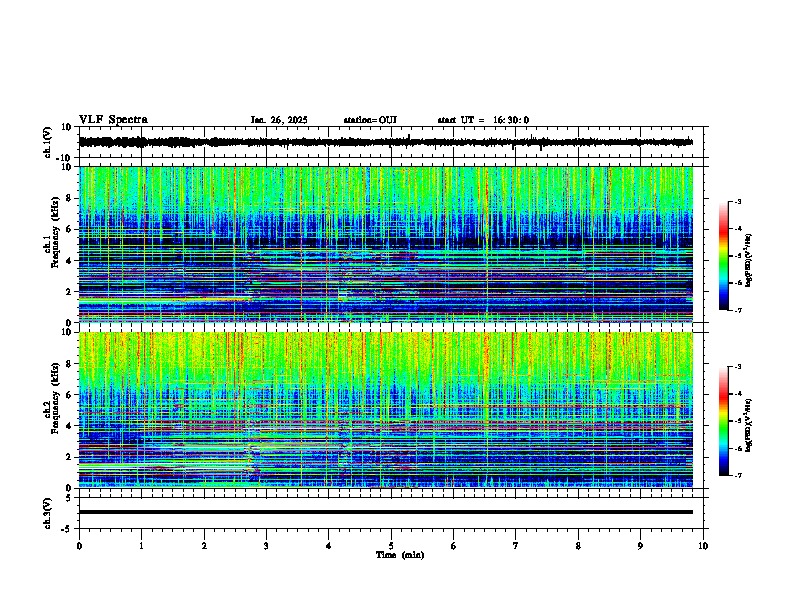Image resolution: width=792 pixels, height=612 pixels.
Task: Click the ch.2 frequency tick label "6"
Action: [x=70, y=395]
